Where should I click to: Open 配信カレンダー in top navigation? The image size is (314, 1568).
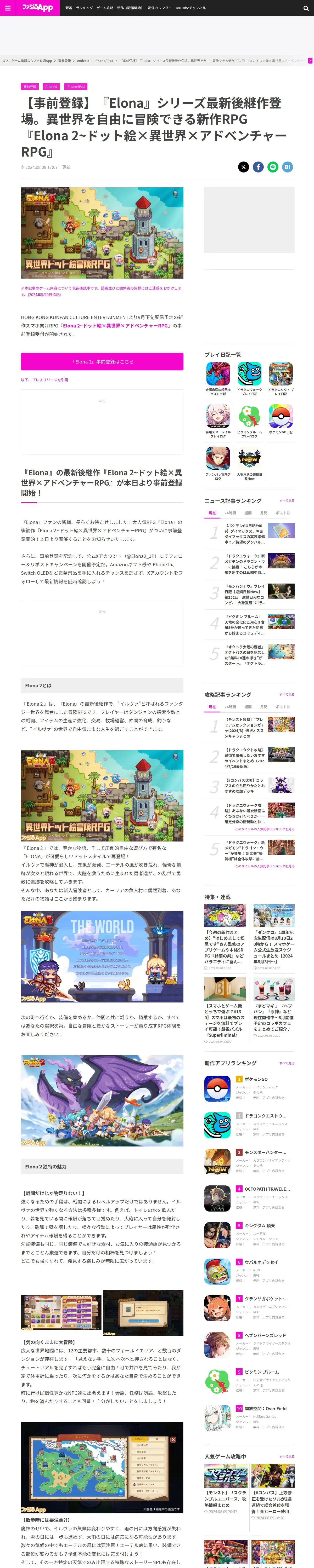coord(160,8)
